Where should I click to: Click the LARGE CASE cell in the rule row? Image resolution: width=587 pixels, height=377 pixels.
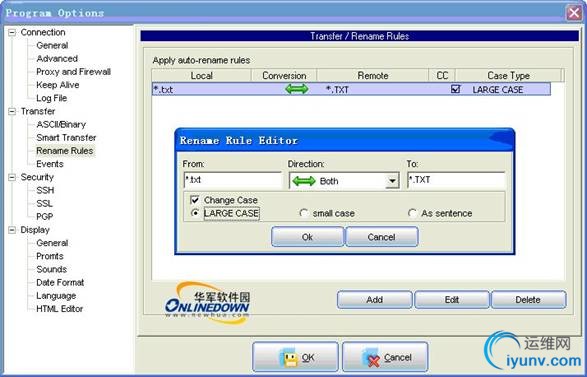tap(498, 90)
